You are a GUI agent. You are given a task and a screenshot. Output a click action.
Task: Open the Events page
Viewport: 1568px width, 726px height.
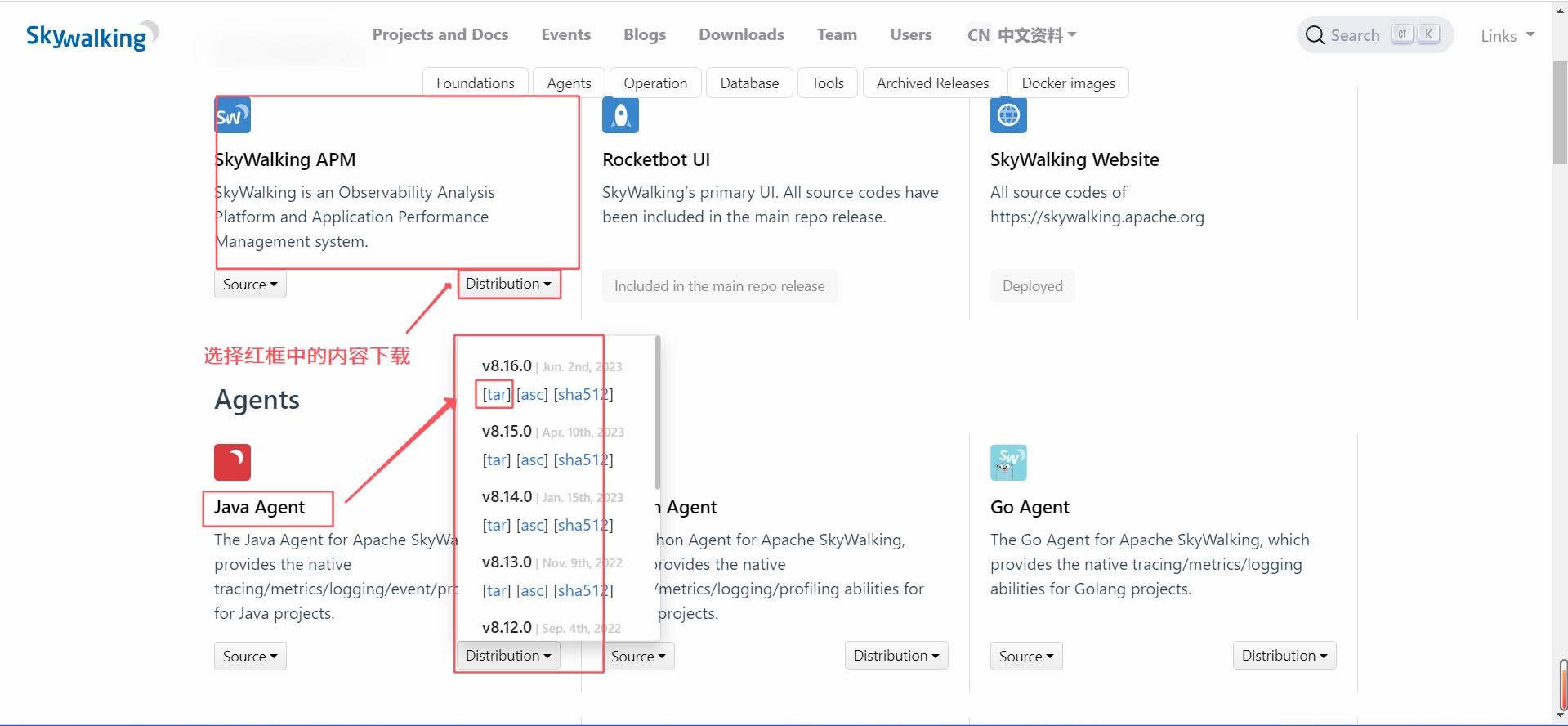click(565, 34)
